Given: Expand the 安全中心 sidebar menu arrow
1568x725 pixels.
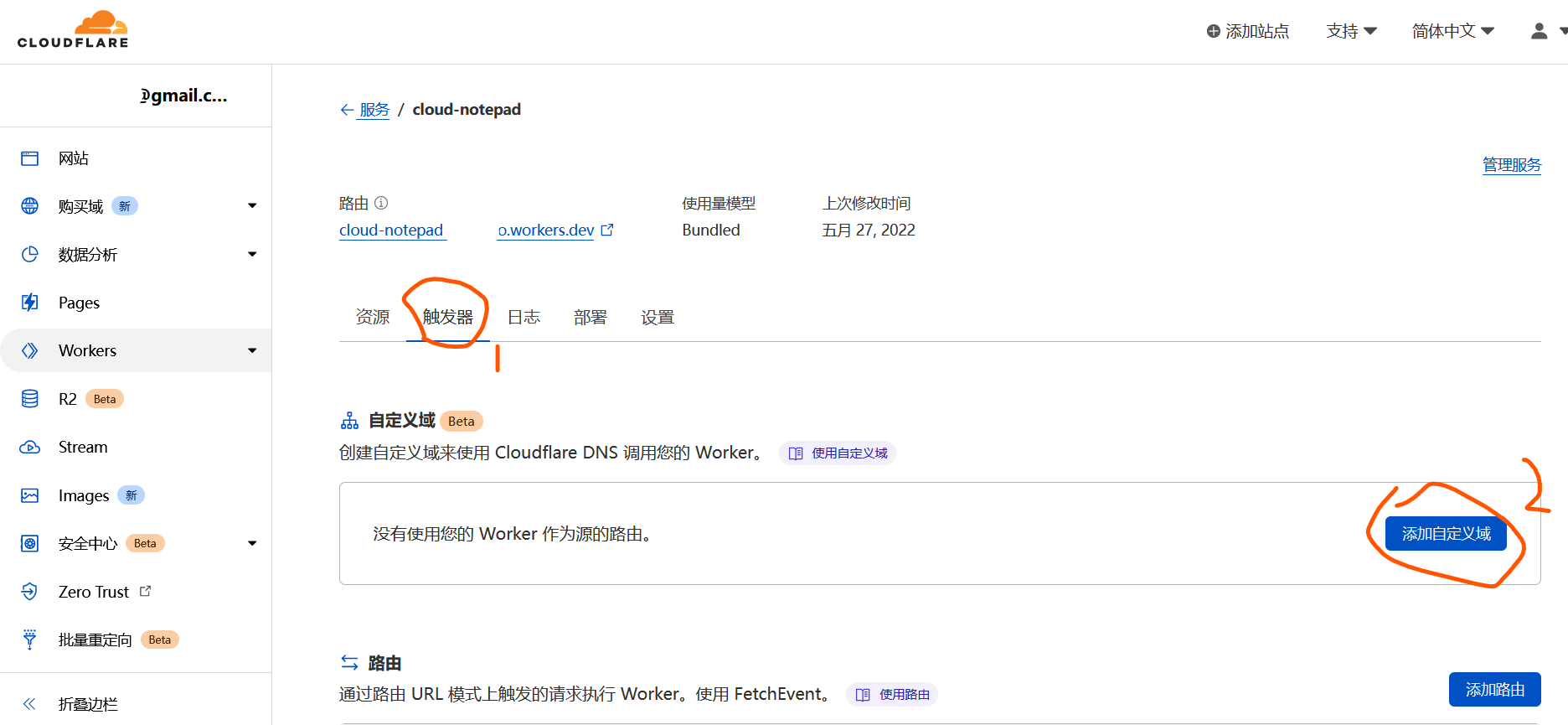Looking at the screenshot, I should coord(252,543).
